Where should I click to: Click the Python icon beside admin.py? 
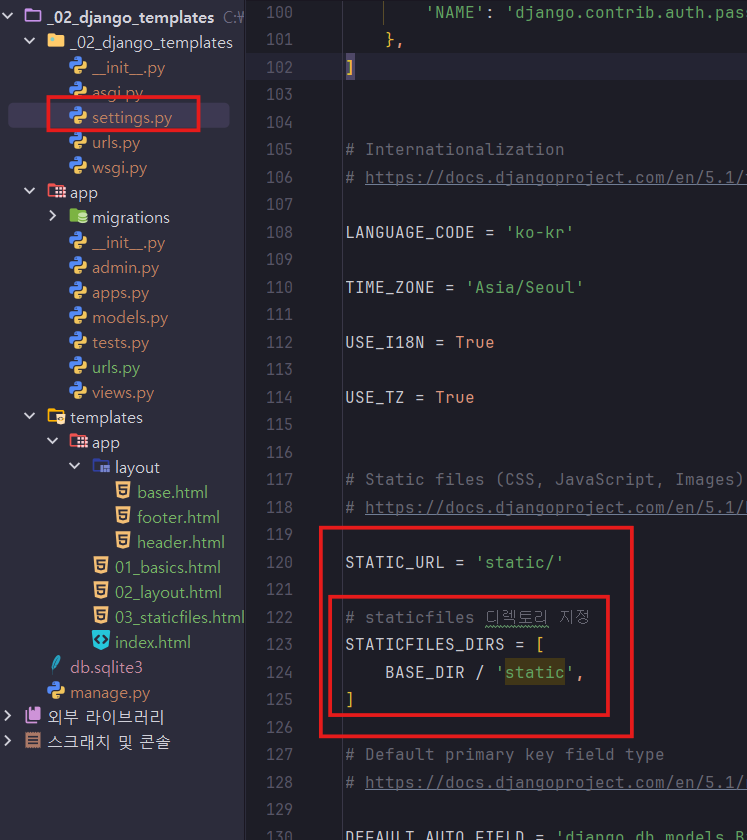tap(78, 266)
